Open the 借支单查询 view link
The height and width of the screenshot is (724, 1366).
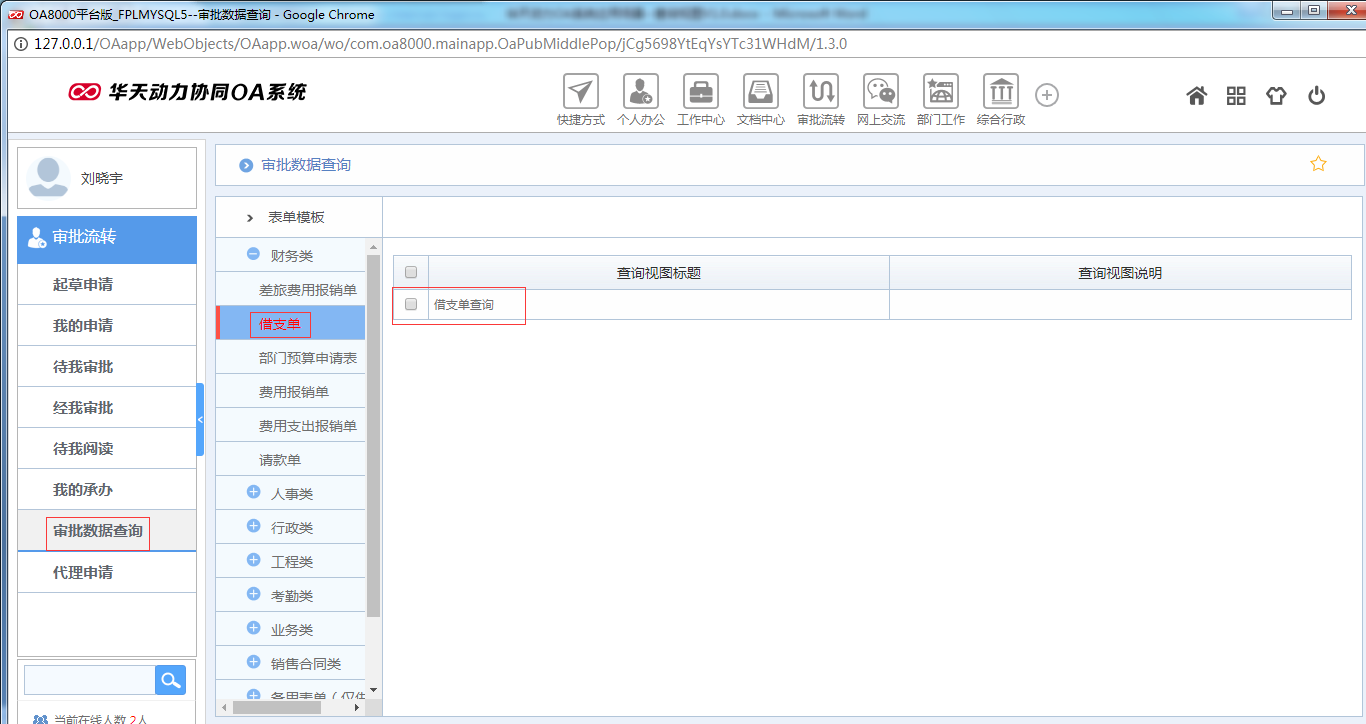click(464, 304)
